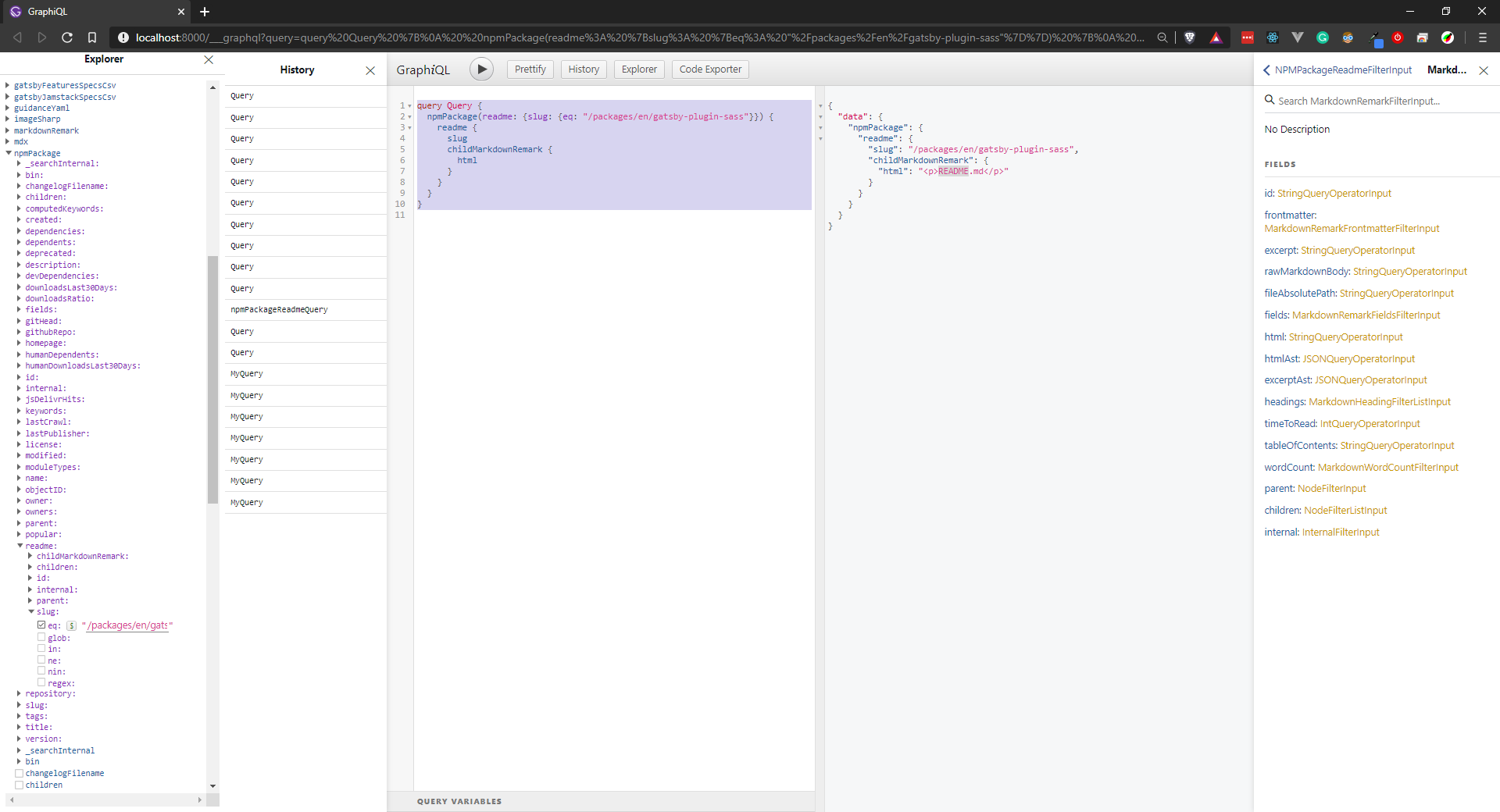The height and width of the screenshot is (812, 1500).
Task: Expand childMarkdownRemark: under readme
Action: coord(30,556)
